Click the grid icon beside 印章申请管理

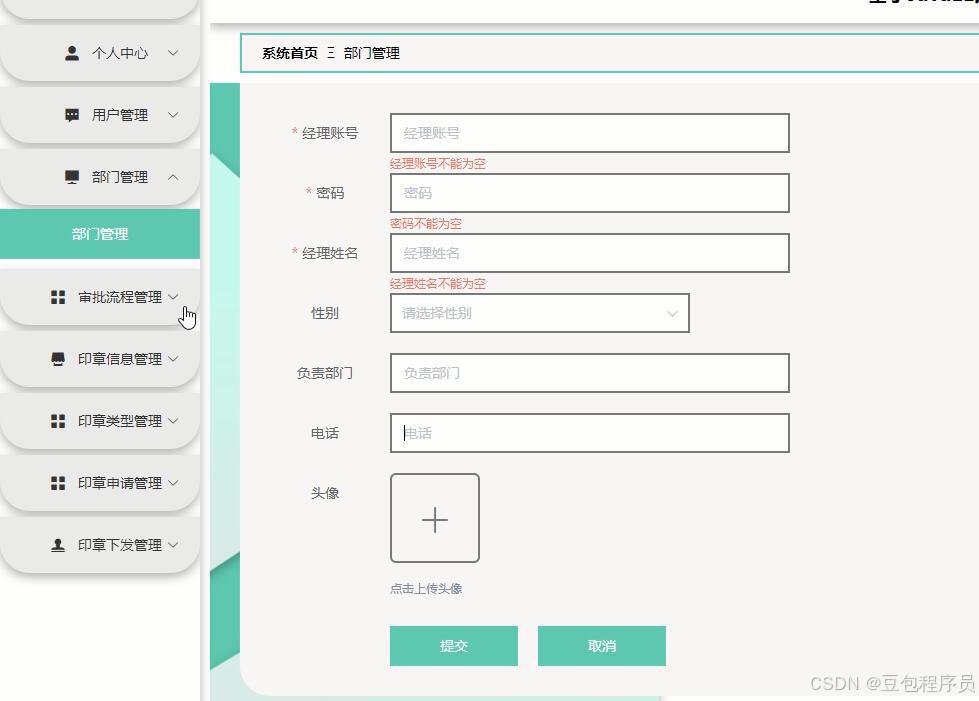(x=57, y=482)
